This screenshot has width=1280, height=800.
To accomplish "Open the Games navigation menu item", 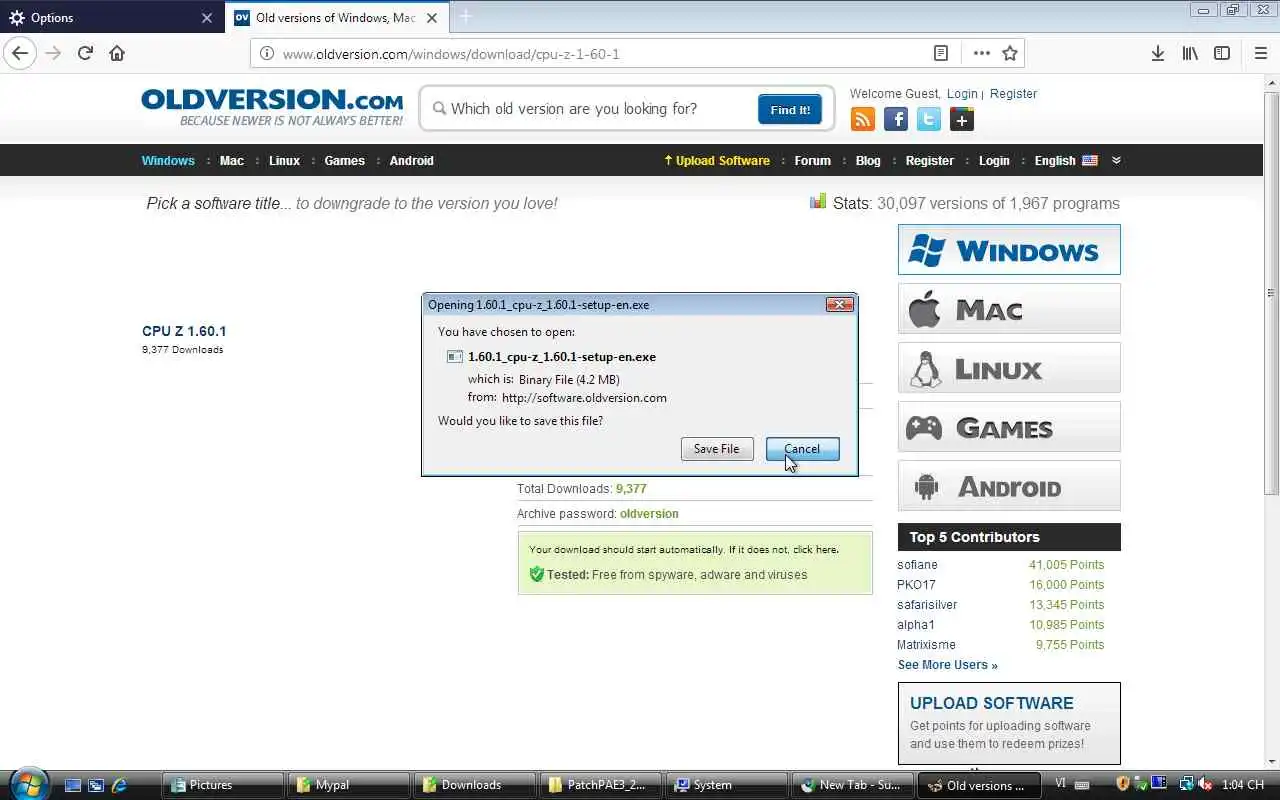I will tap(344, 160).
